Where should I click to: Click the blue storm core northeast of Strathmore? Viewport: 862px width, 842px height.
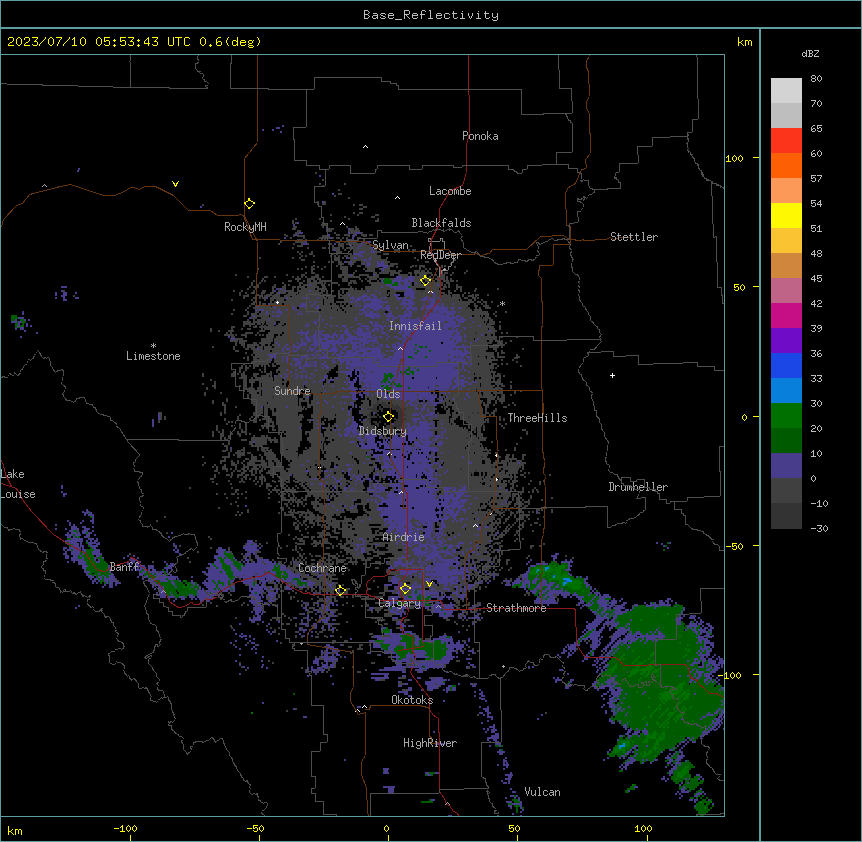click(567, 581)
